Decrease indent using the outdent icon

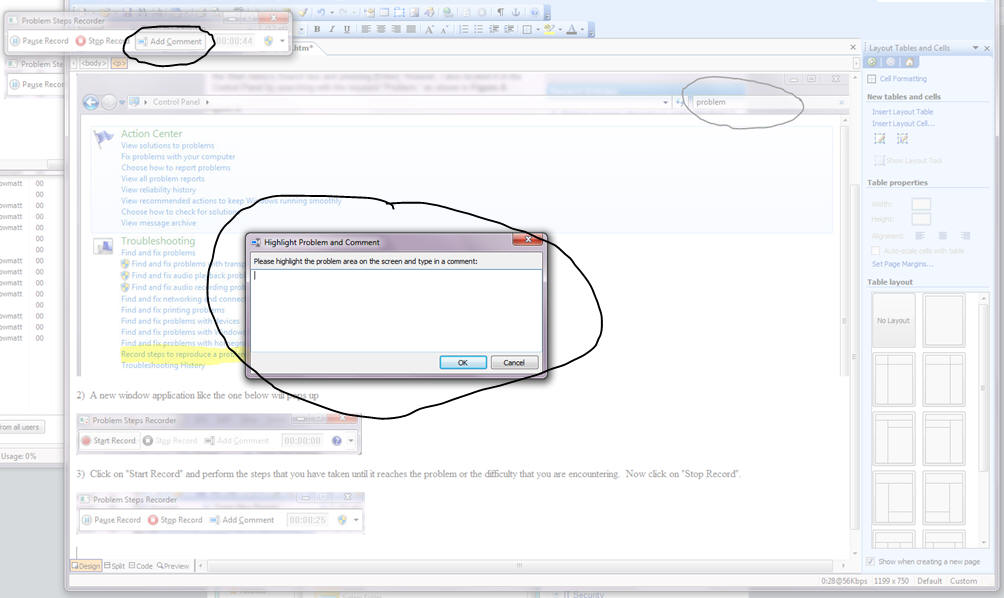coord(494,29)
